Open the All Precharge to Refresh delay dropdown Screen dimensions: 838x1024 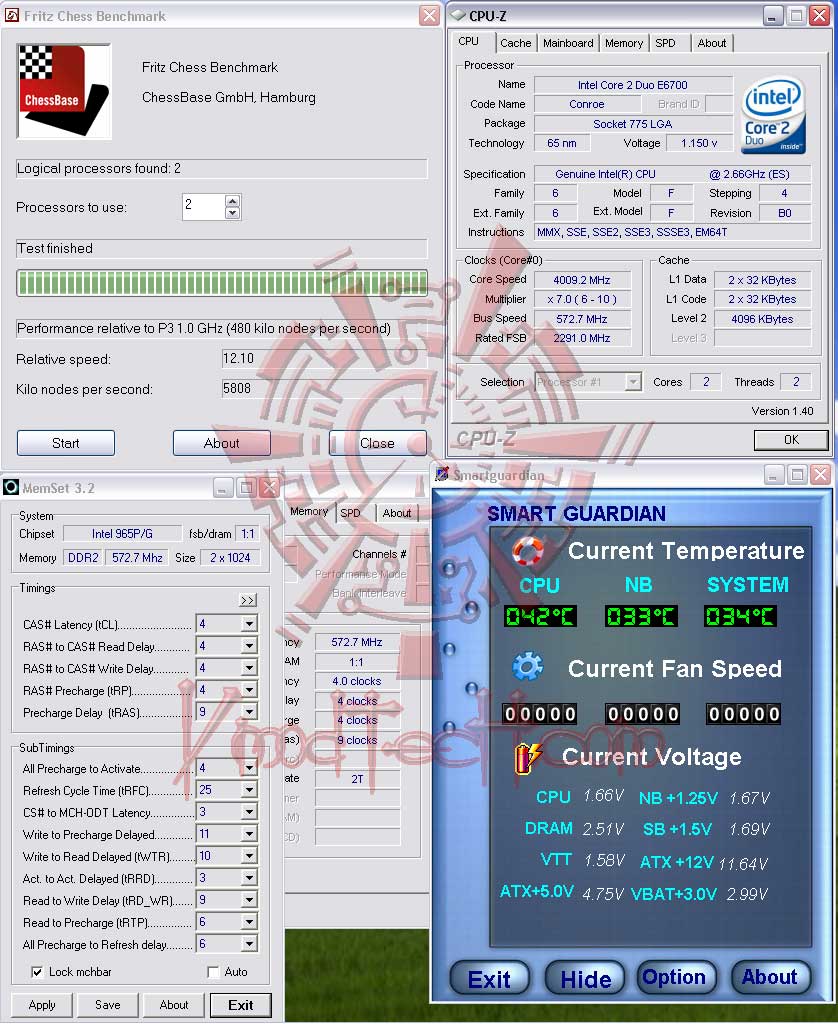[250, 944]
